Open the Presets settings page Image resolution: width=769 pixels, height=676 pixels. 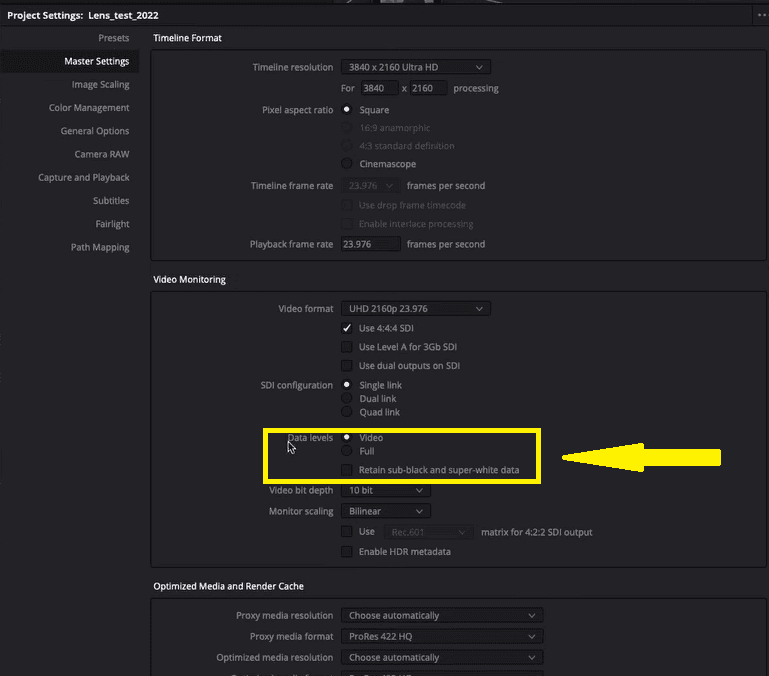(x=113, y=38)
